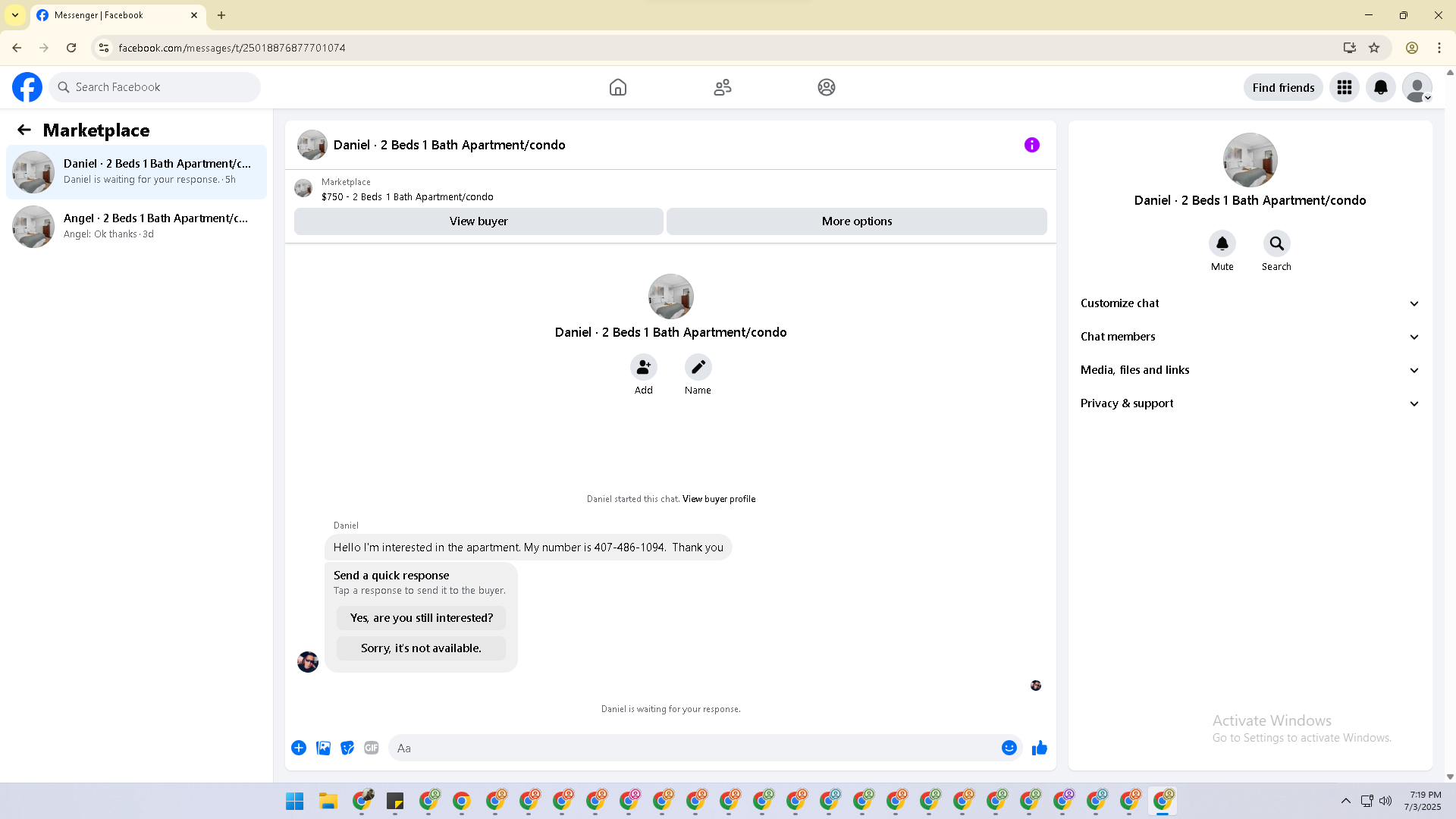Go to the Facebook Home tab
This screenshot has height=819, width=1456.
(x=617, y=87)
